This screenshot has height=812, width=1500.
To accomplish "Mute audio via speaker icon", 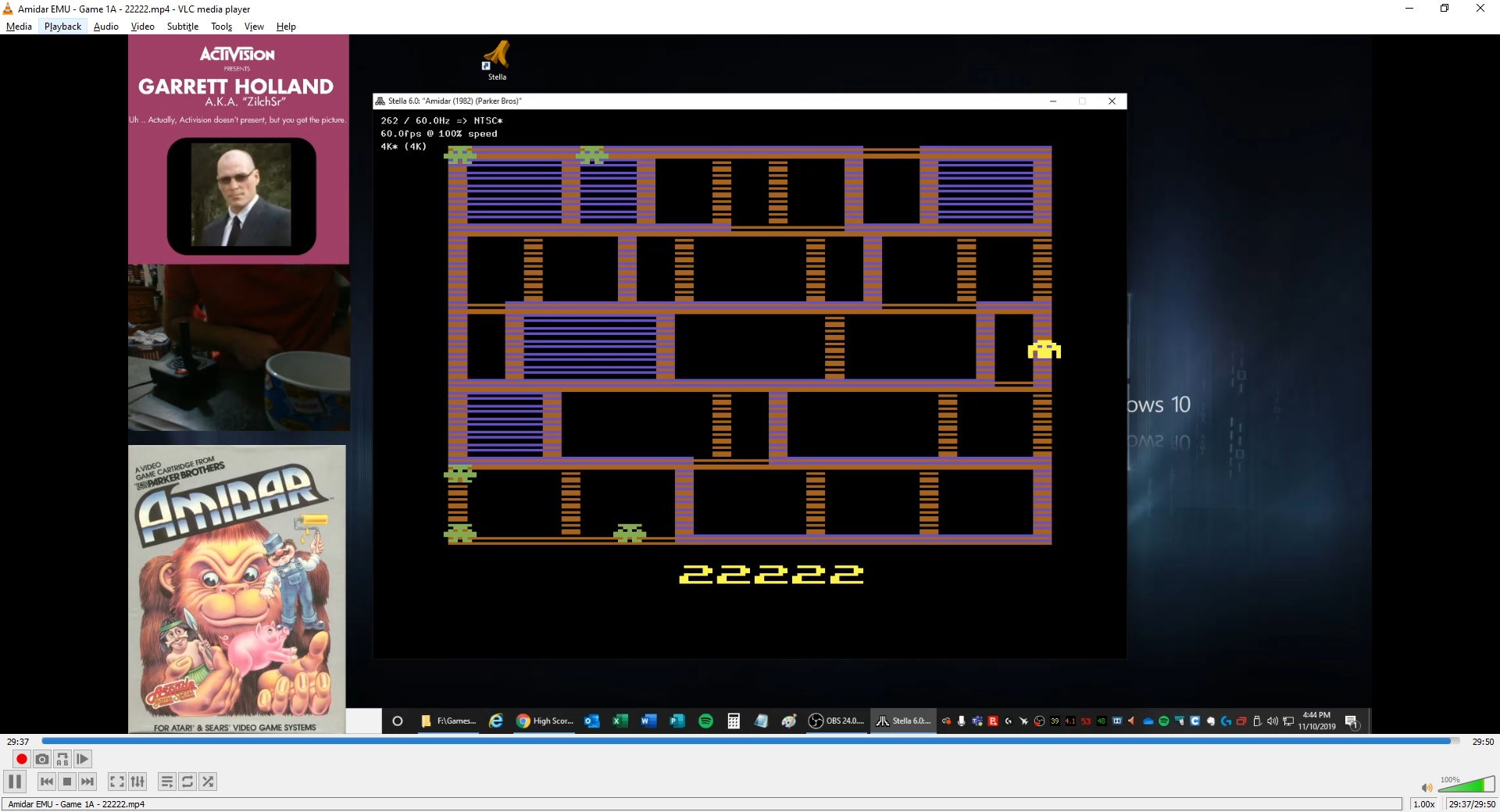I will pyautogui.click(x=1427, y=787).
